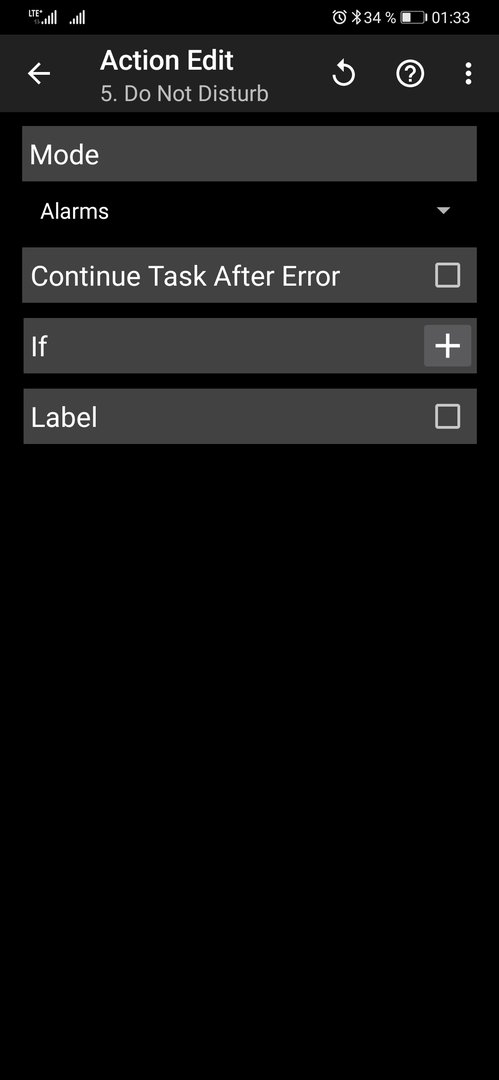Click the revert changes circular arrow icon

click(343, 73)
